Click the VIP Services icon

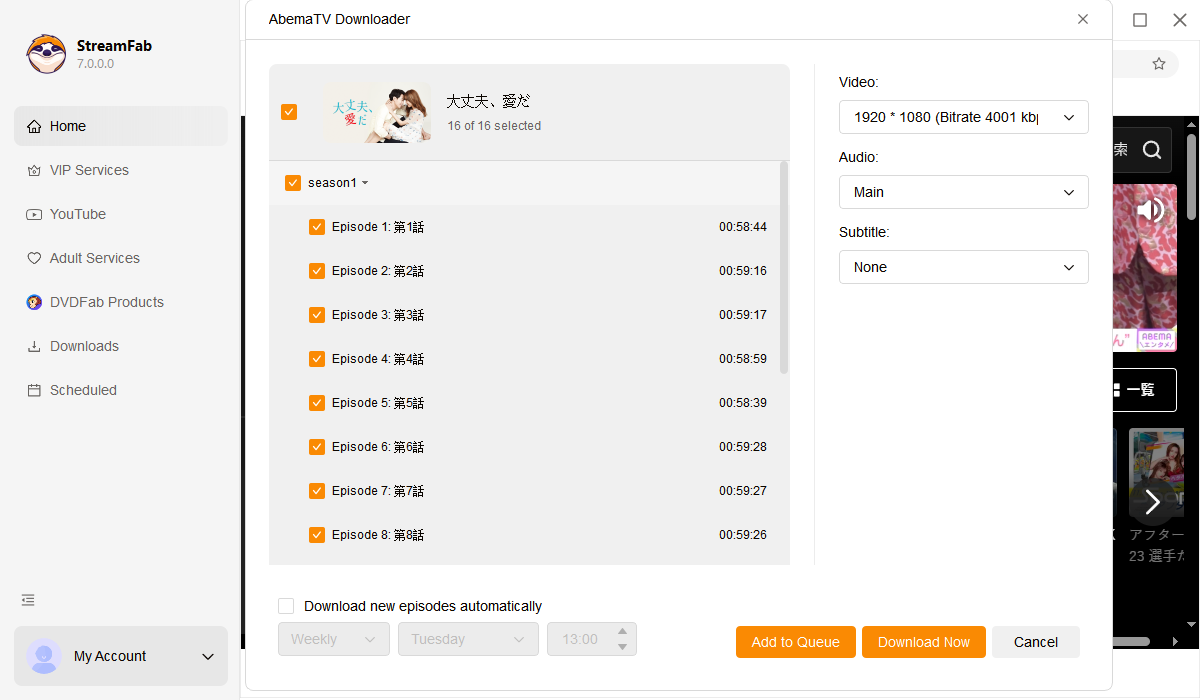pos(34,170)
